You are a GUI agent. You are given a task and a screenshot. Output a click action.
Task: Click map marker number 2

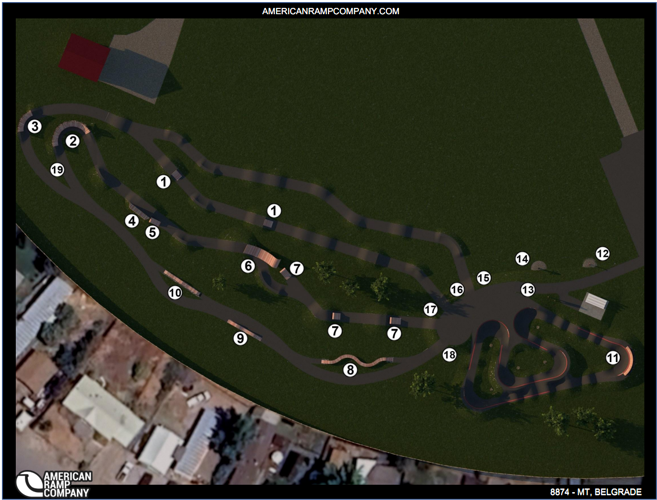[x=73, y=141]
